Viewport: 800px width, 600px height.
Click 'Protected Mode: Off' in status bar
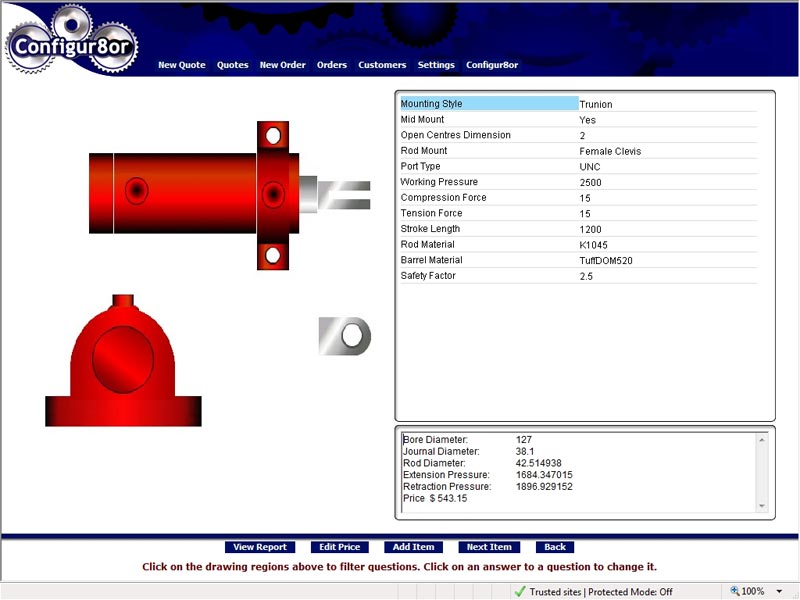(x=630, y=592)
